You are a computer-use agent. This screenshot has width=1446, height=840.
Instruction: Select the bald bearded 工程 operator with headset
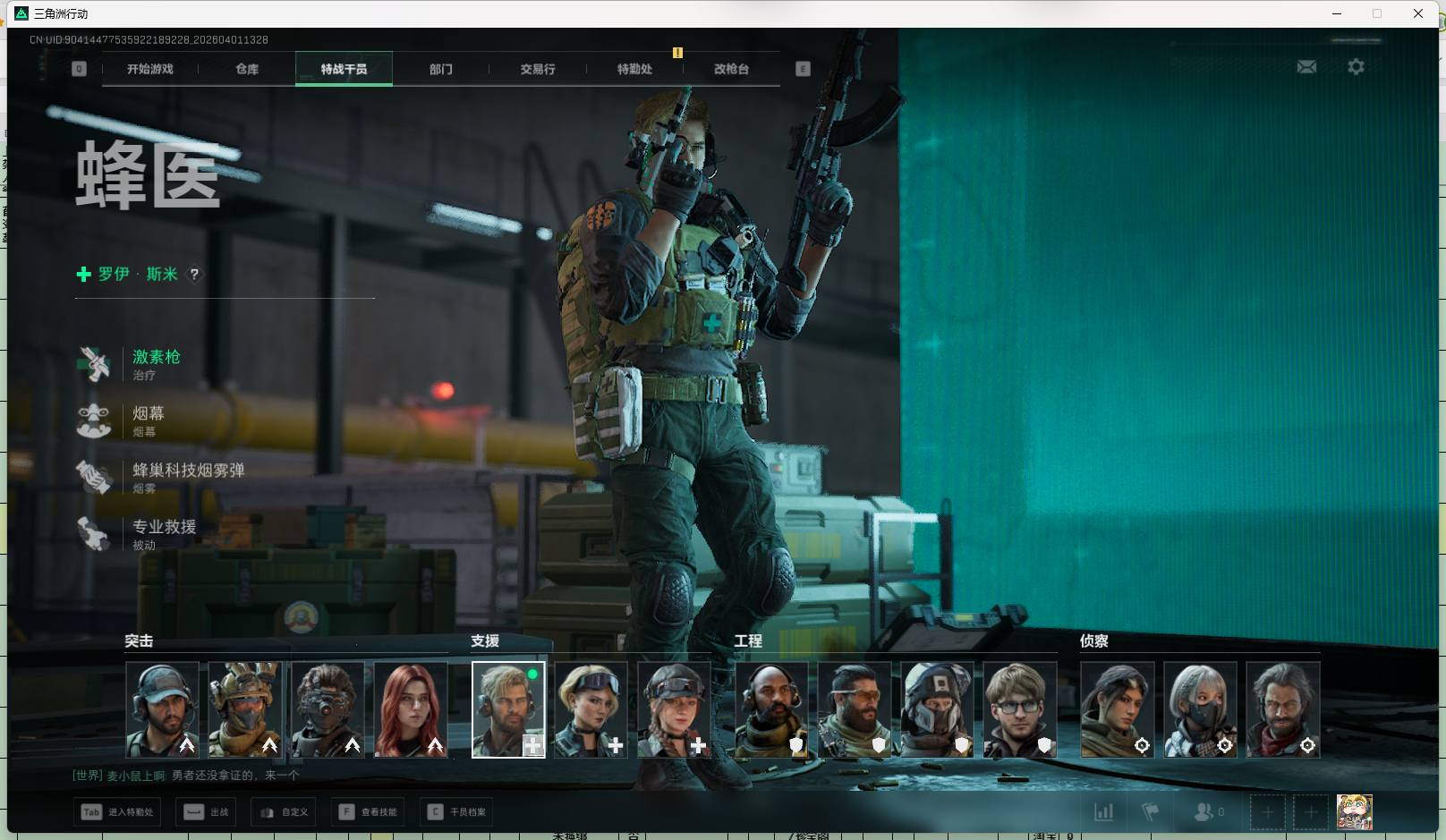pyautogui.click(x=771, y=709)
